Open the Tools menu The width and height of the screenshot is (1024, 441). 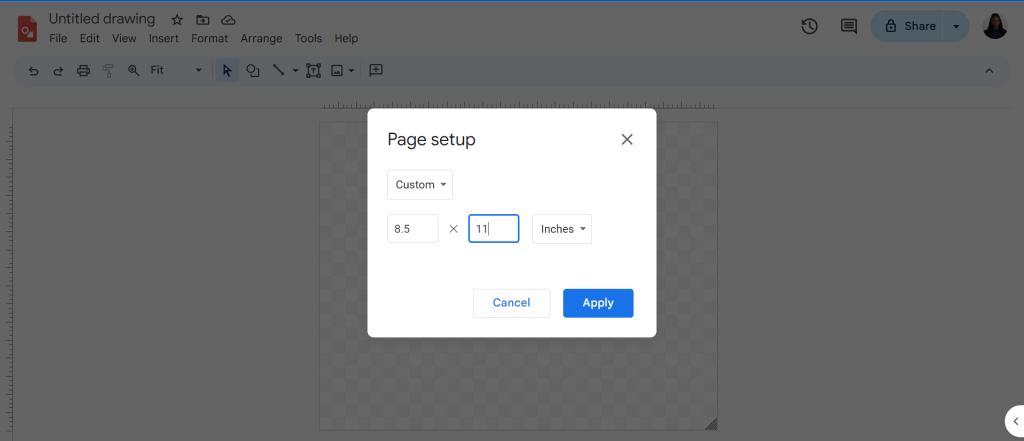[x=308, y=39]
